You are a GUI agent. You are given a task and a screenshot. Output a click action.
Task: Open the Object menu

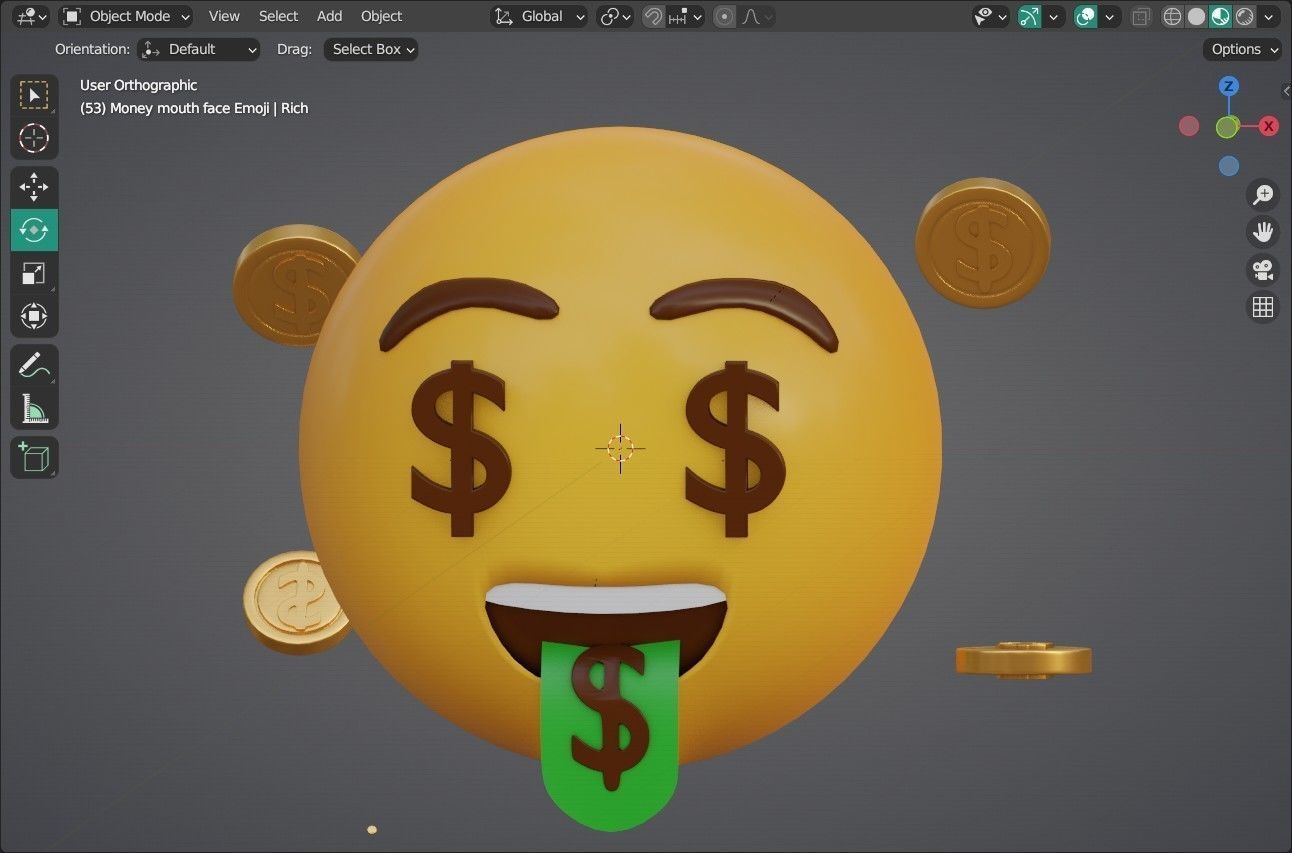click(x=381, y=16)
